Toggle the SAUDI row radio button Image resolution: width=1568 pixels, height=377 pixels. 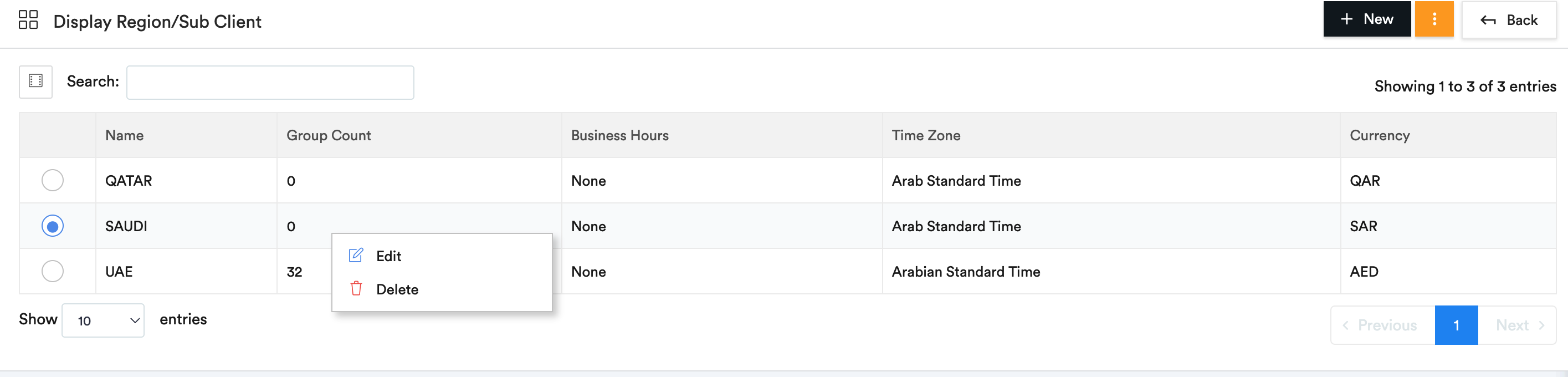[52, 226]
